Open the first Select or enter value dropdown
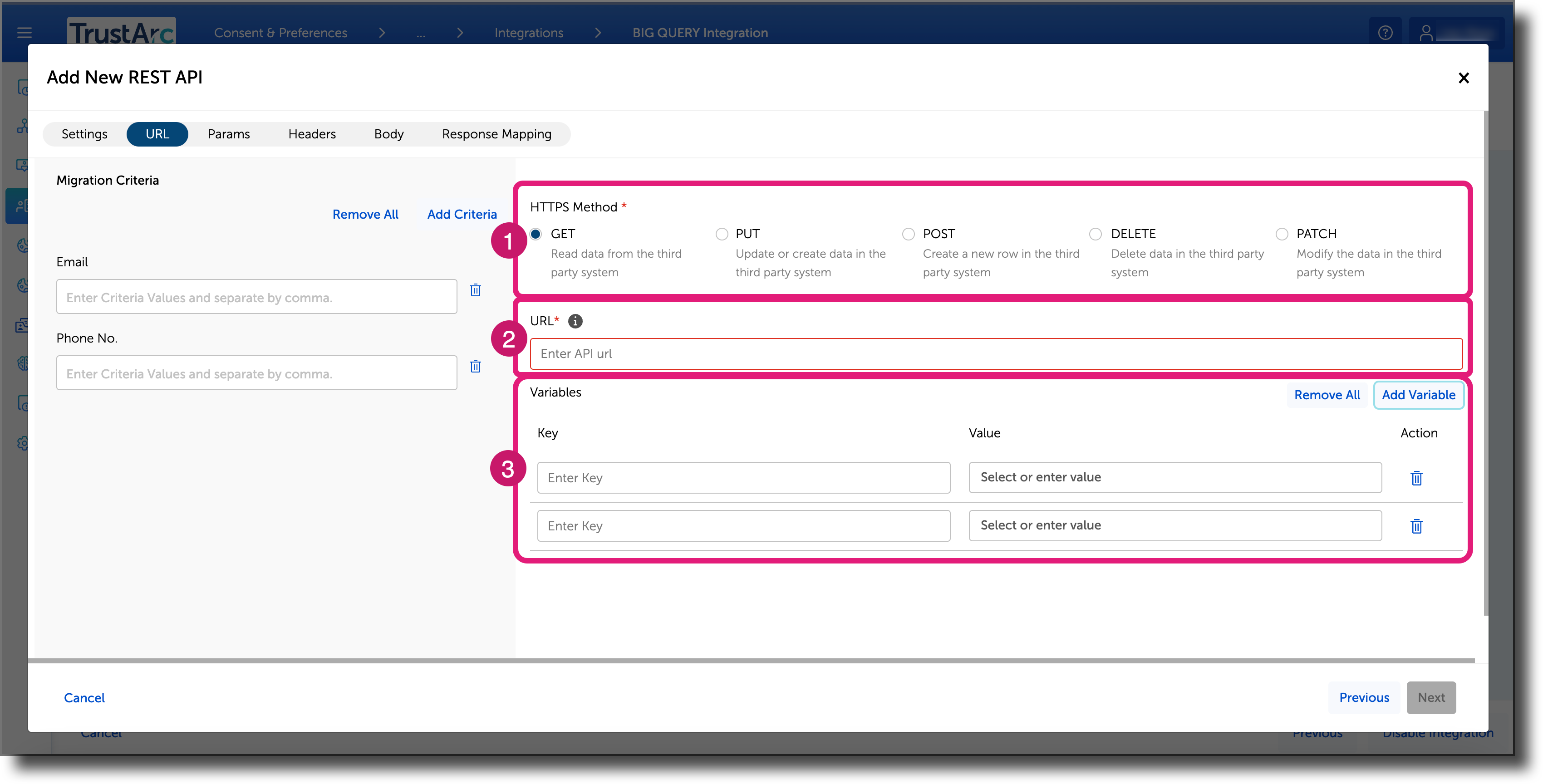Screen dimensions: 1543x784 (x=1174, y=477)
